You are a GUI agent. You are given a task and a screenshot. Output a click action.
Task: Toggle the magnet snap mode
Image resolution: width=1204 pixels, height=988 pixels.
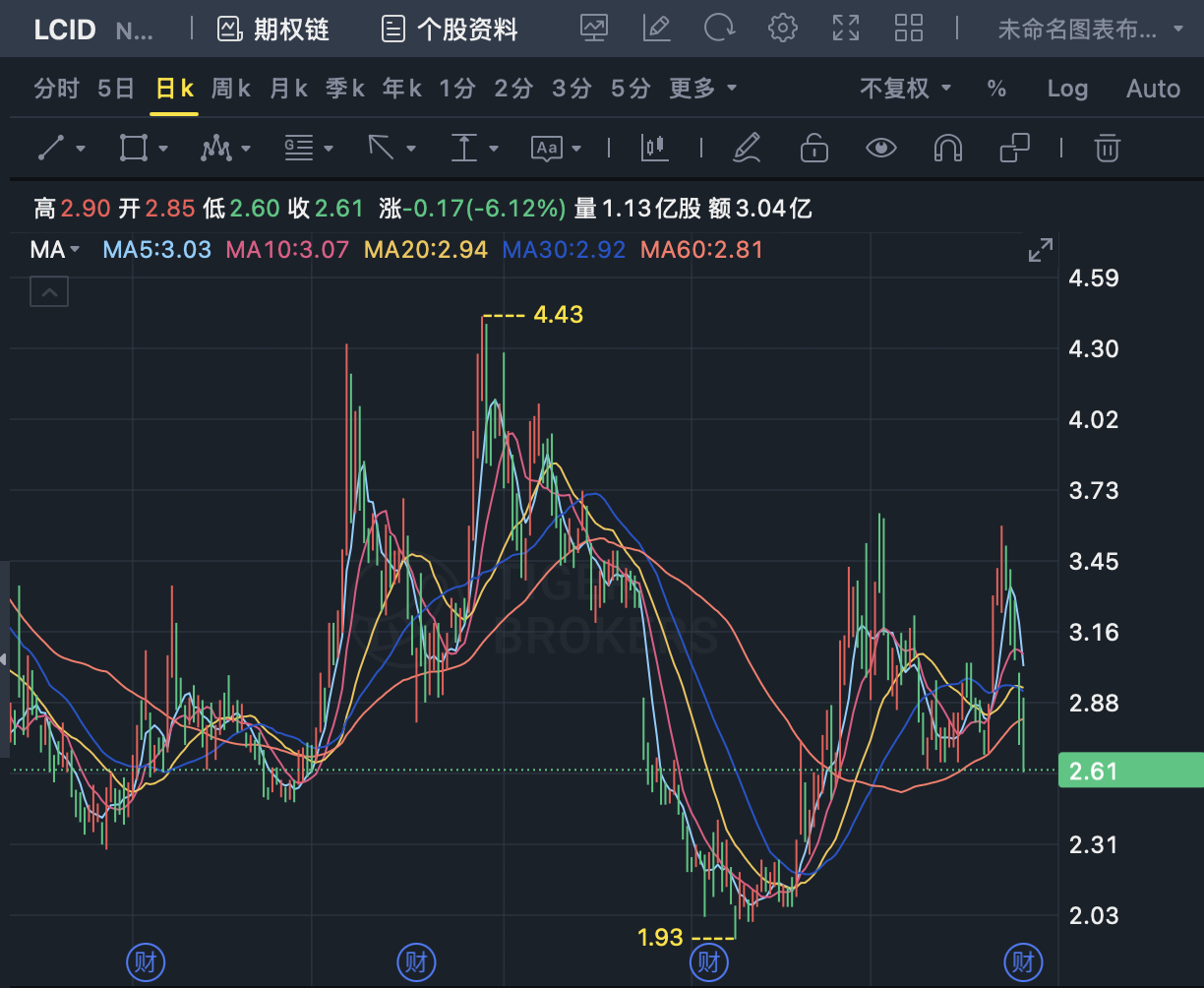pyautogui.click(x=947, y=149)
